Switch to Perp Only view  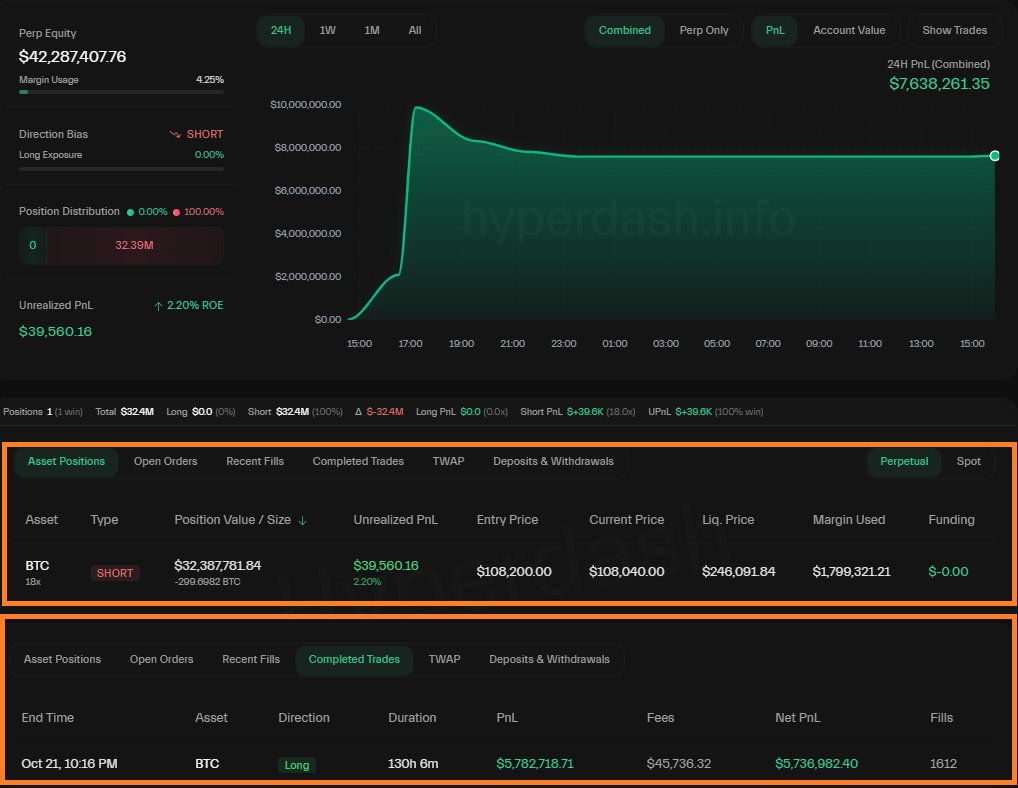coord(704,31)
